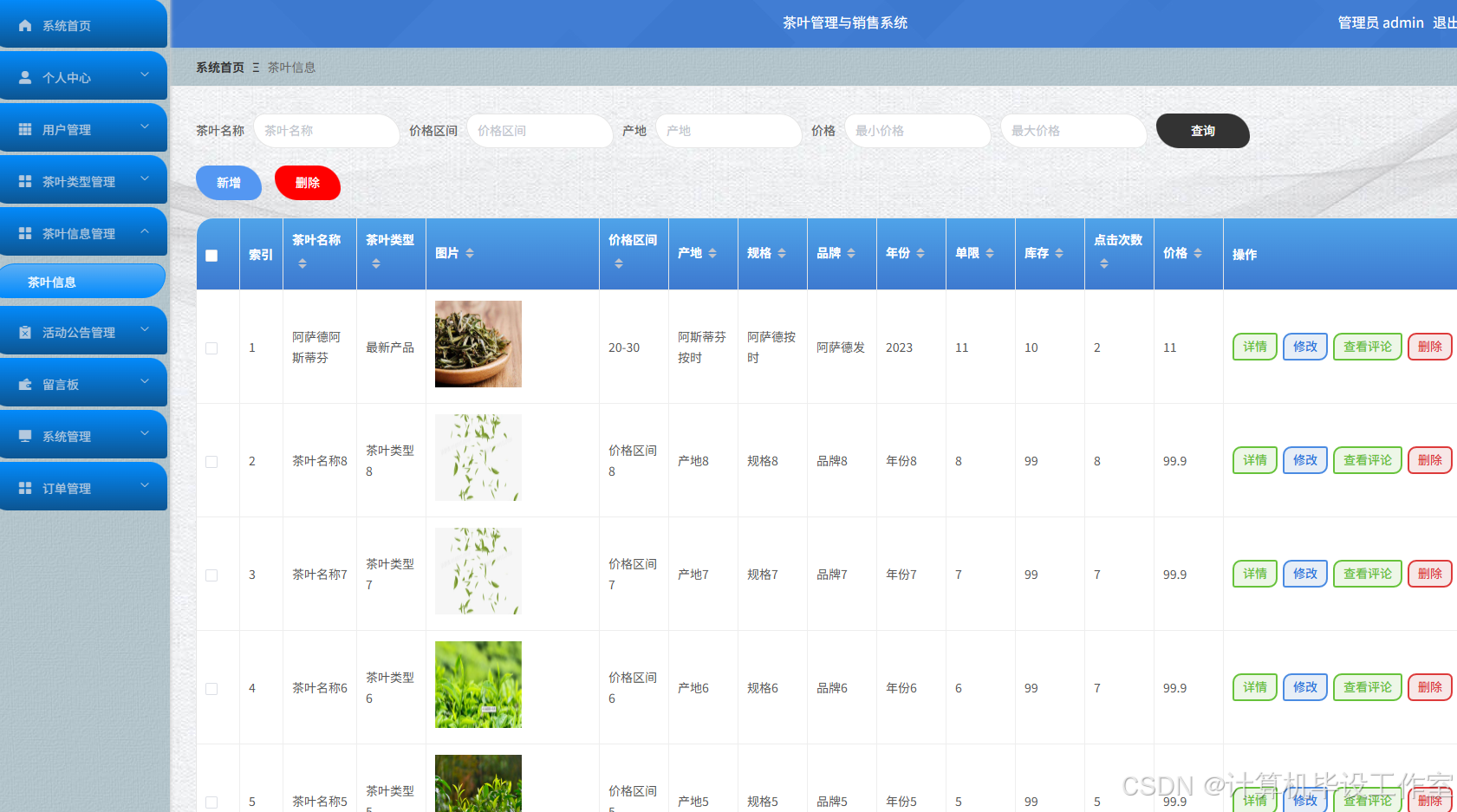This screenshot has width=1457, height=812.
Task: Expand the 留言板 menu chevron
Action: [x=145, y=381]
